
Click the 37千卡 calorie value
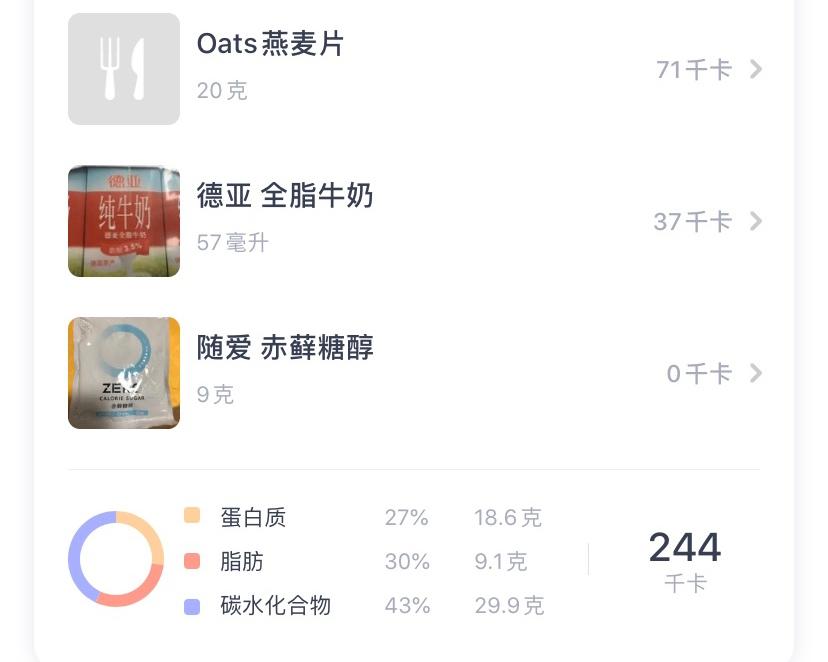692,221
